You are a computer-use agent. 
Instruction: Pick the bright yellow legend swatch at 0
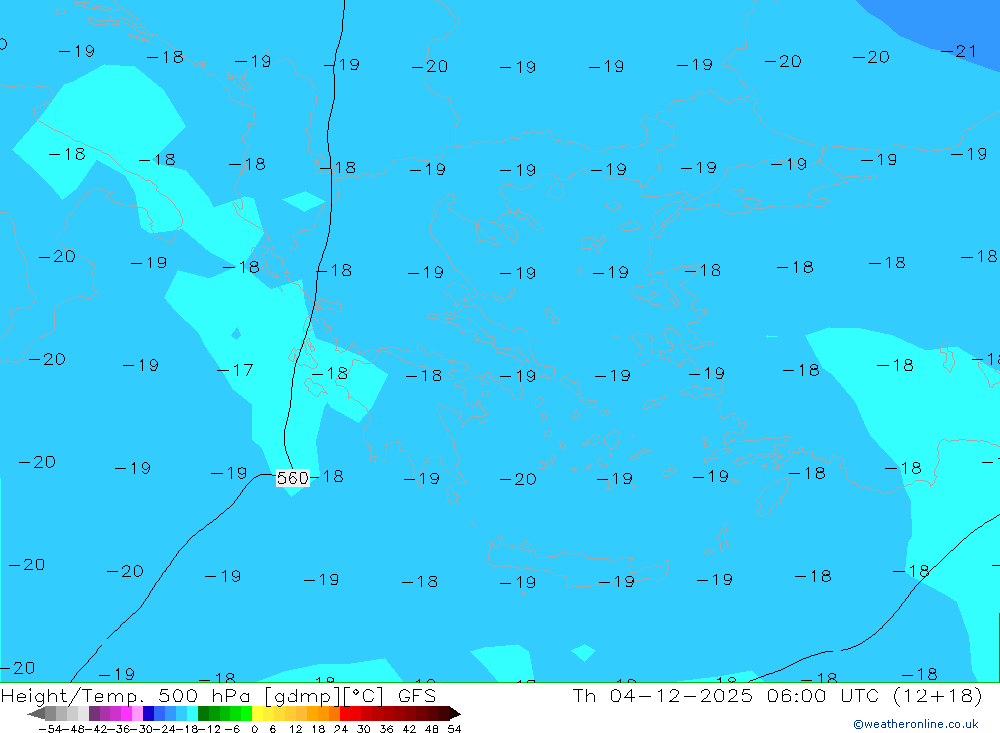pyautogui.click(x=257, y=714)
